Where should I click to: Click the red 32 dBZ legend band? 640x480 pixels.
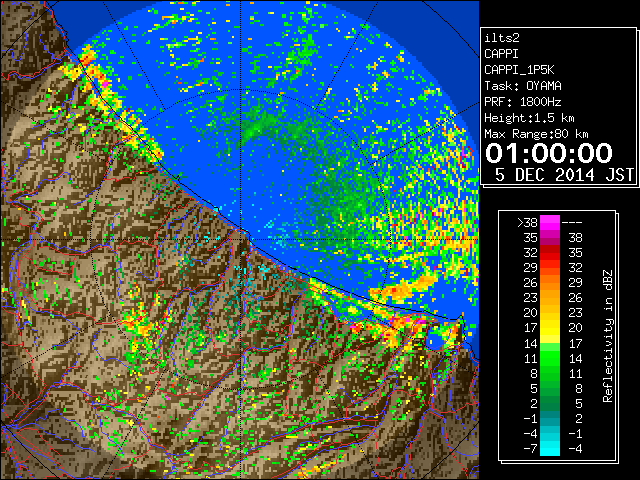coord(550,253)
